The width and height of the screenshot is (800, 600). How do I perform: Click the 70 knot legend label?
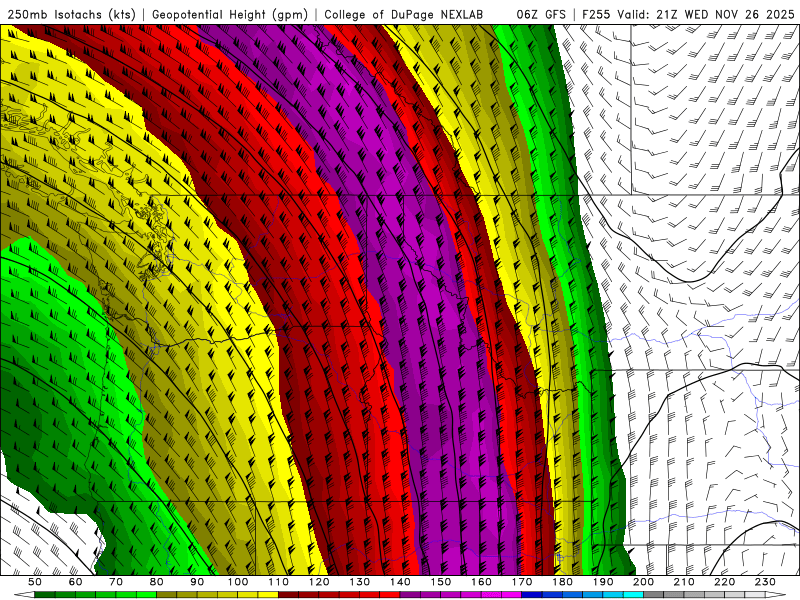116,582
